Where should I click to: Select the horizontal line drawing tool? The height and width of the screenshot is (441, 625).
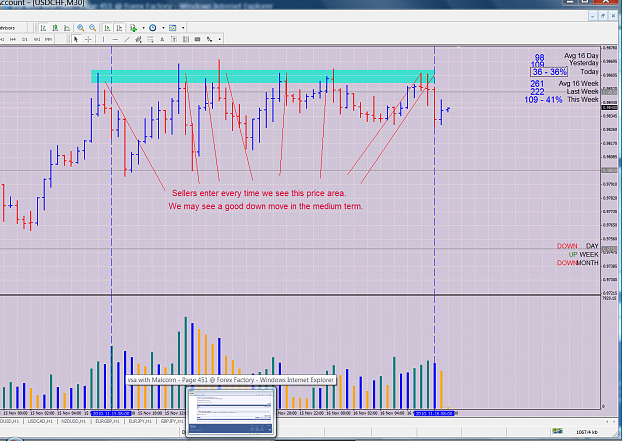tap(115, 39)
